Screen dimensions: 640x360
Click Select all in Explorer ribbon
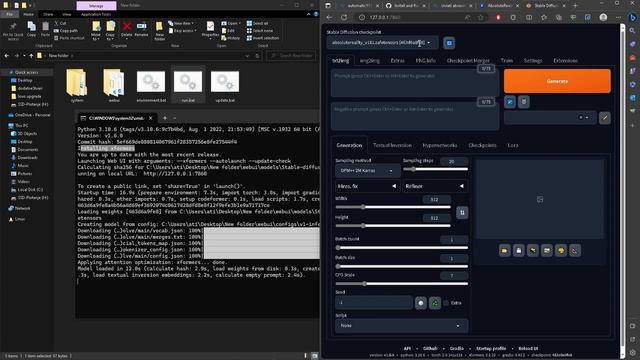(258, 23)
